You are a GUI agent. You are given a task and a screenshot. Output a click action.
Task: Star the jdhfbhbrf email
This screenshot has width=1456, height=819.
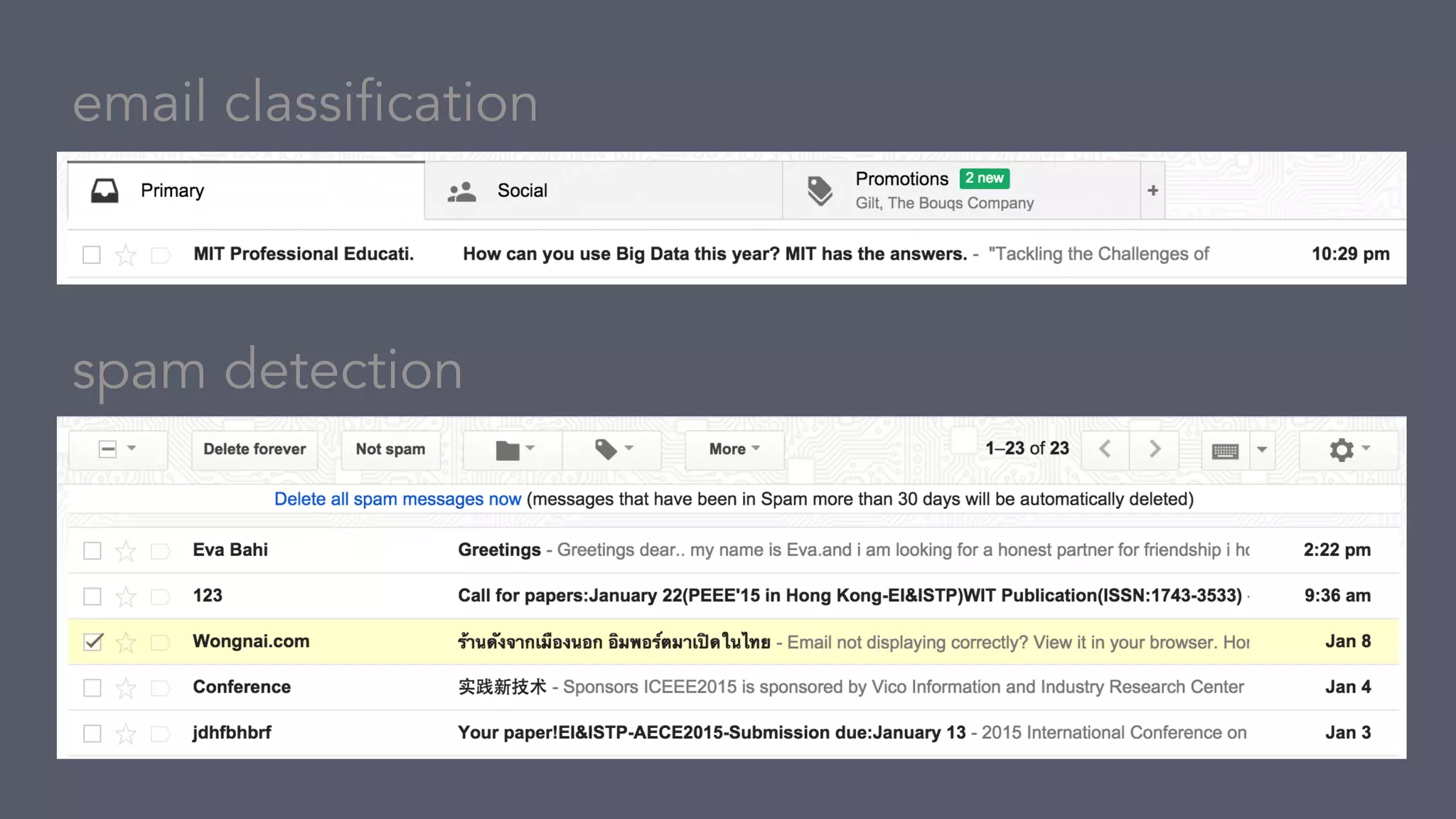(126, 733)
